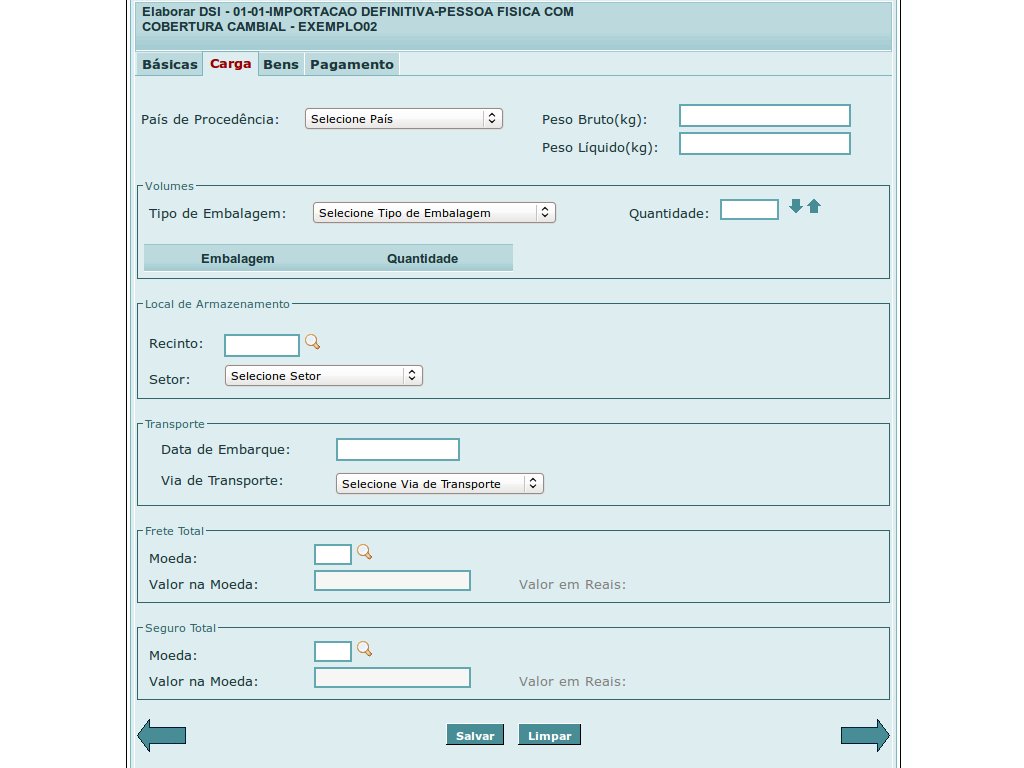Click inside the Peso Bruto field
The image size is (1024, 768).
coord(764,115)
